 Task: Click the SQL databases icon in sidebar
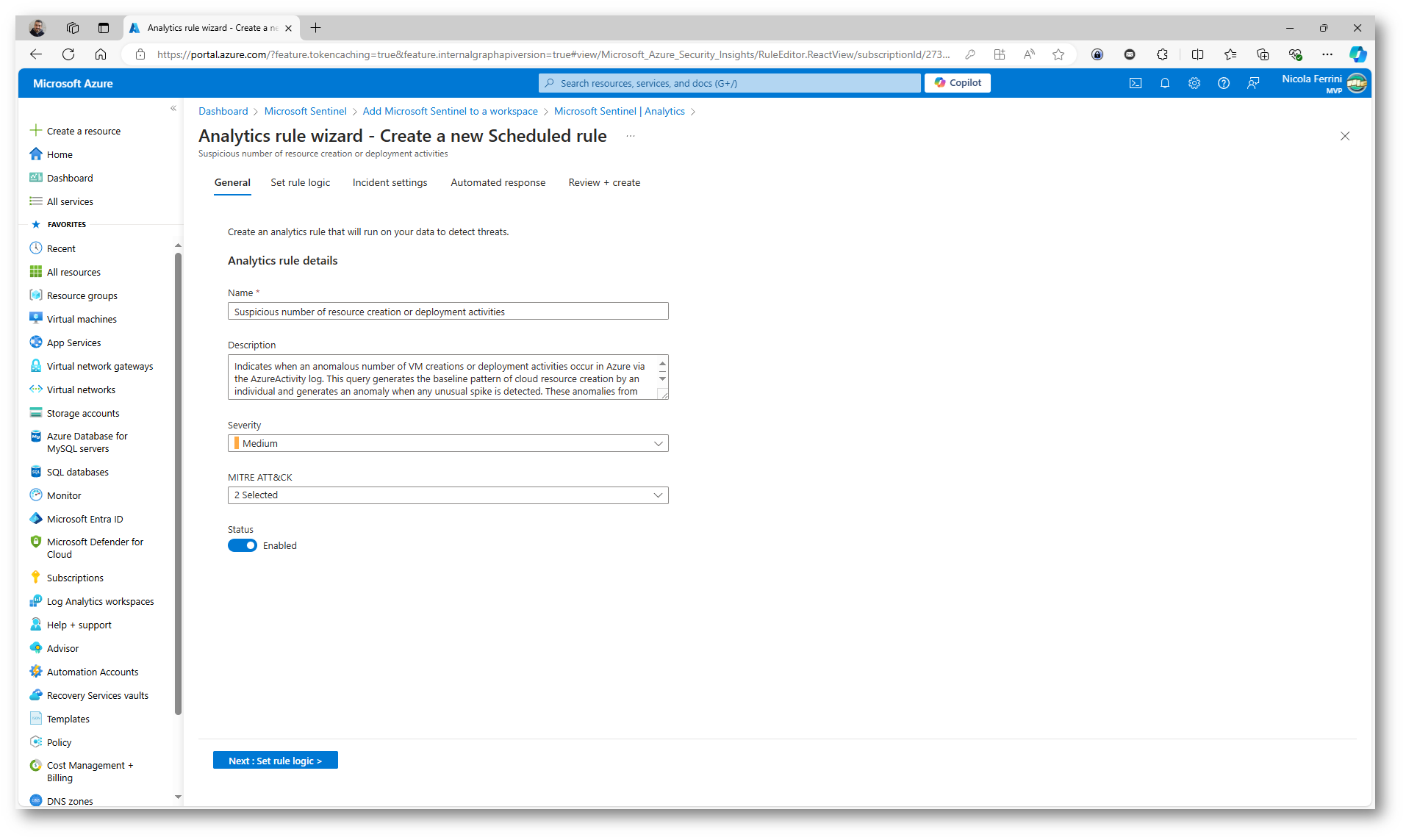pos(35,471)
